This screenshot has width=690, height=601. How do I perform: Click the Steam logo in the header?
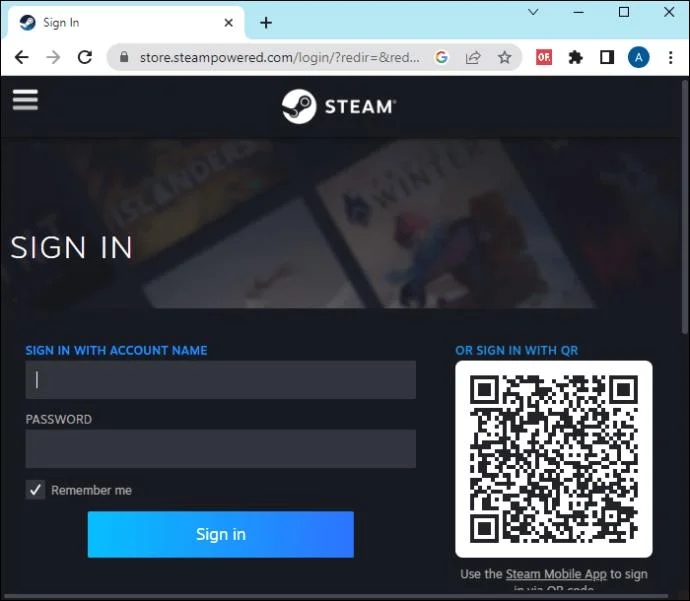point(339,106)
